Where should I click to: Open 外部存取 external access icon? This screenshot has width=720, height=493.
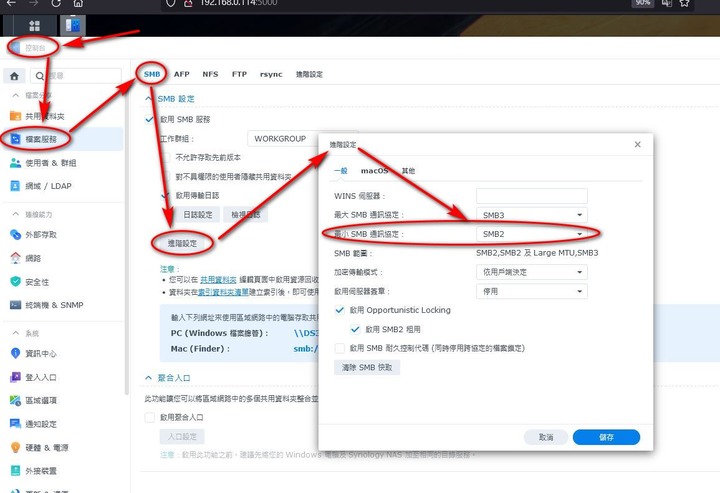[x=15, y=235]
